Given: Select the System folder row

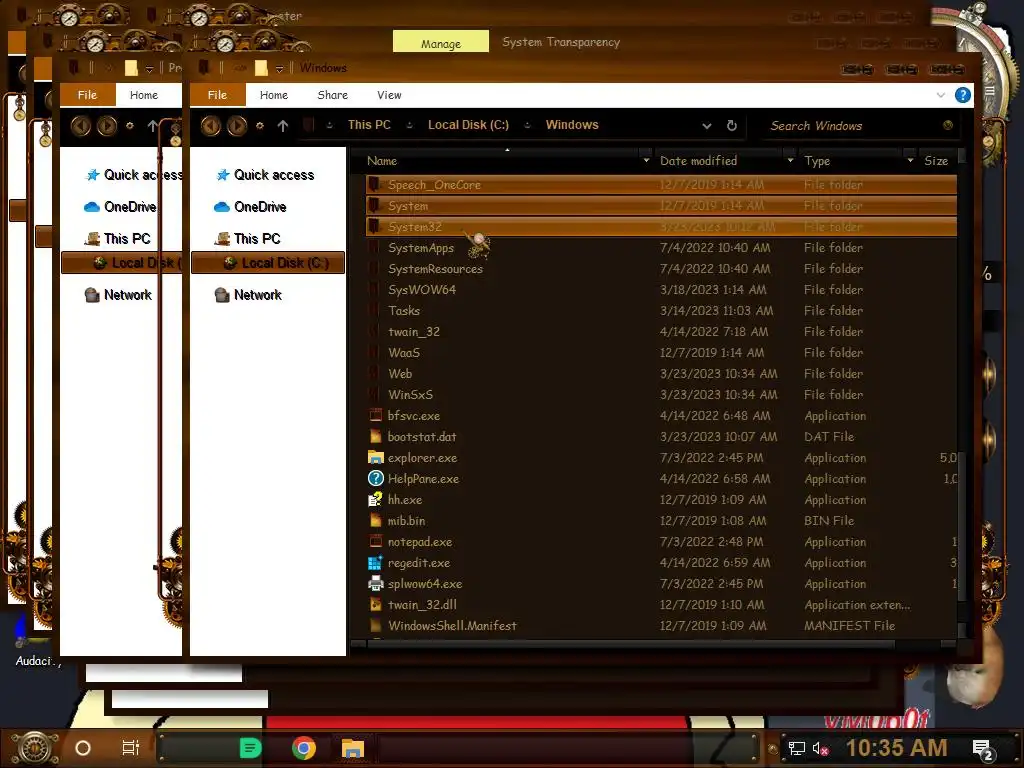Looking at the screenshot, I should pos(661,206).
